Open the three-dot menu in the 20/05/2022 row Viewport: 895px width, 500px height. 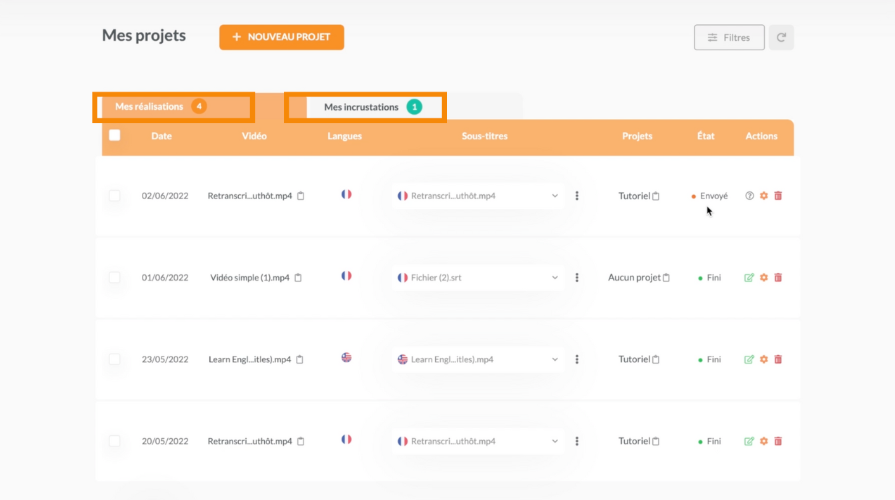[x=577, y=441]
